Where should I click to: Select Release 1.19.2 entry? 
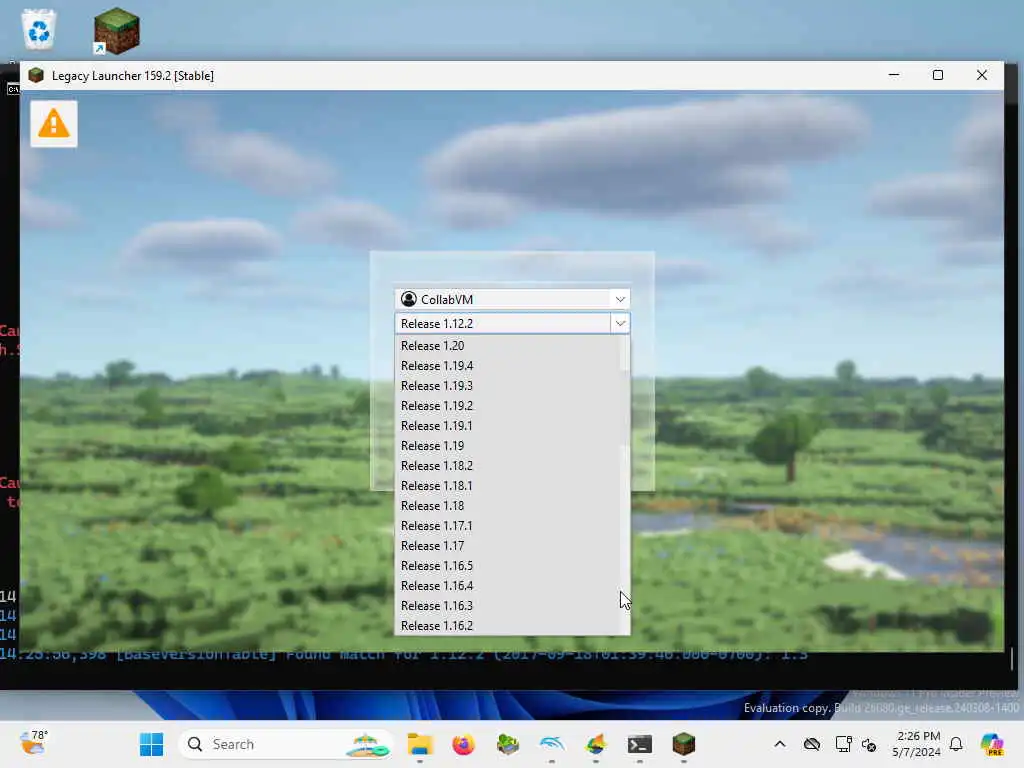point(507,406)
